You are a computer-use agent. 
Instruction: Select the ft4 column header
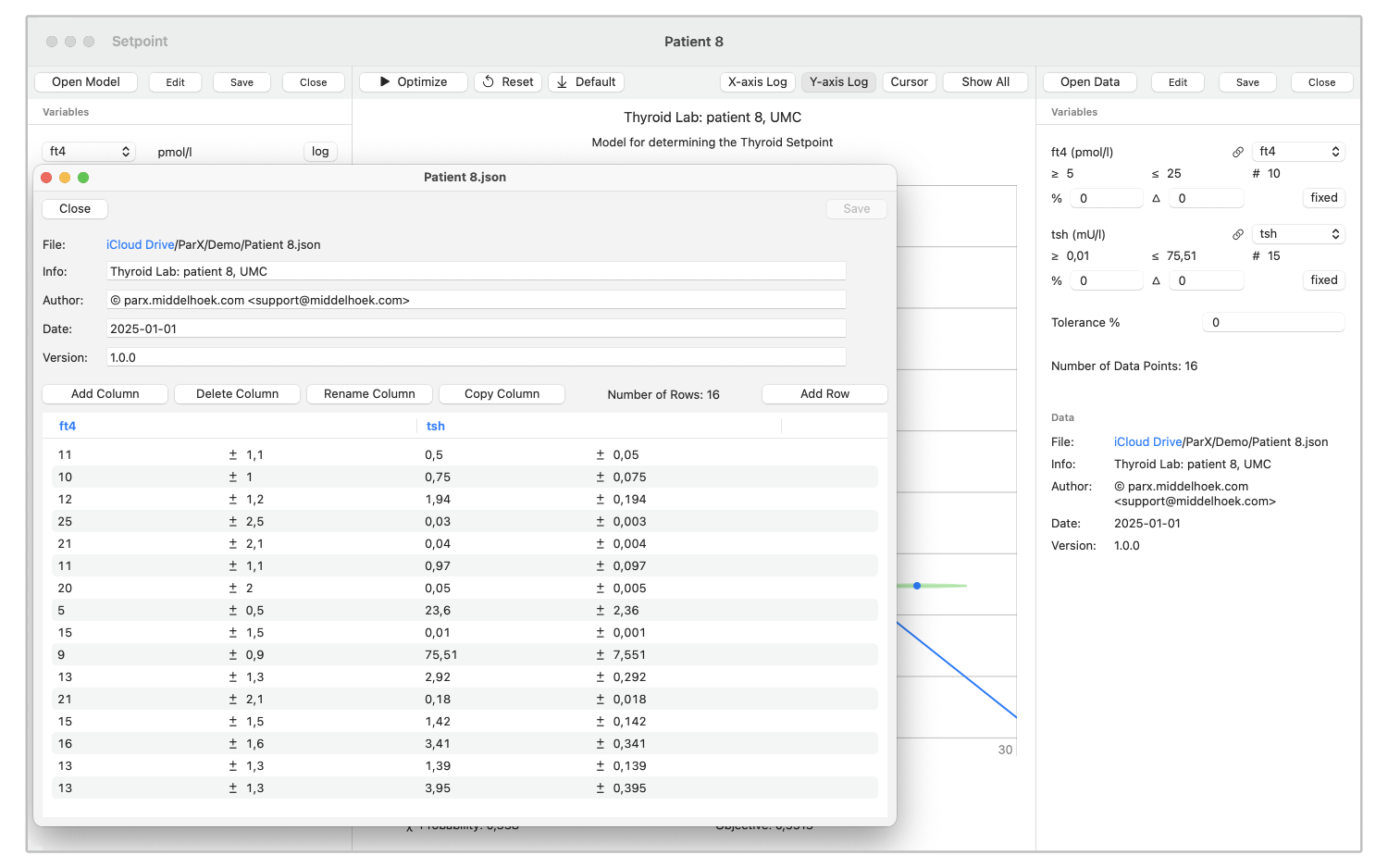tap(68, 427)
